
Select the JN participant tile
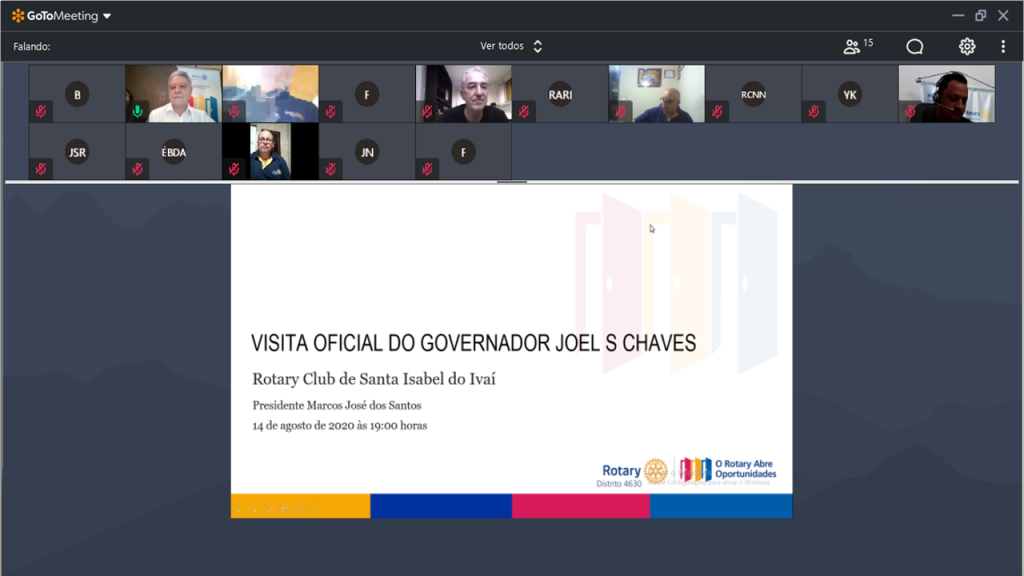(367, 152)
